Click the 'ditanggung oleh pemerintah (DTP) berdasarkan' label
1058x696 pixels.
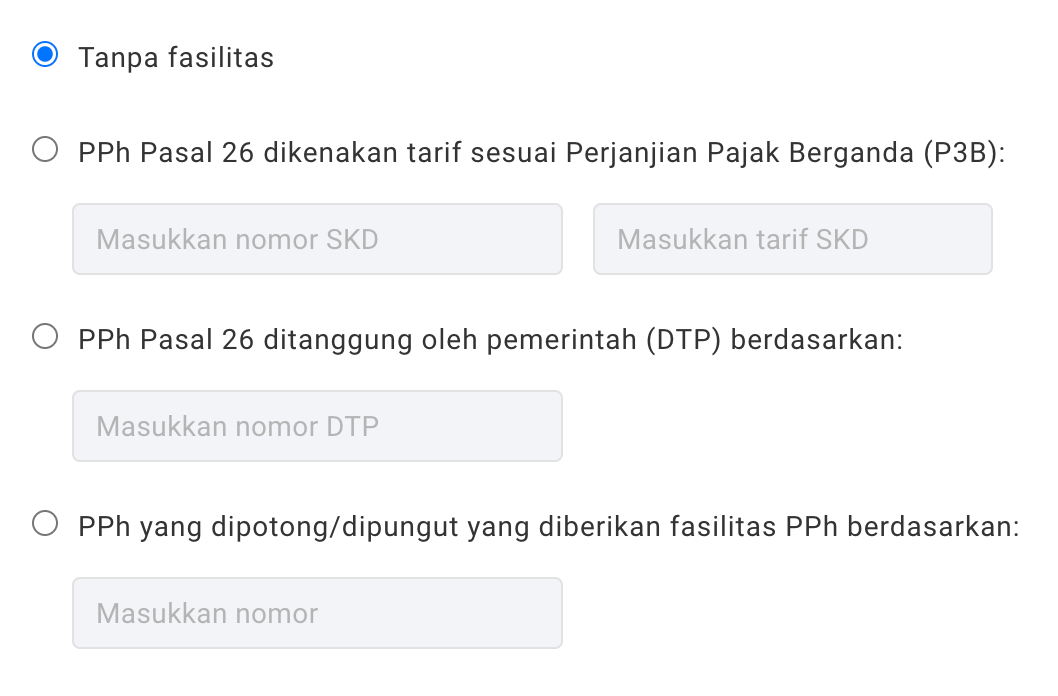coord(580,339)
